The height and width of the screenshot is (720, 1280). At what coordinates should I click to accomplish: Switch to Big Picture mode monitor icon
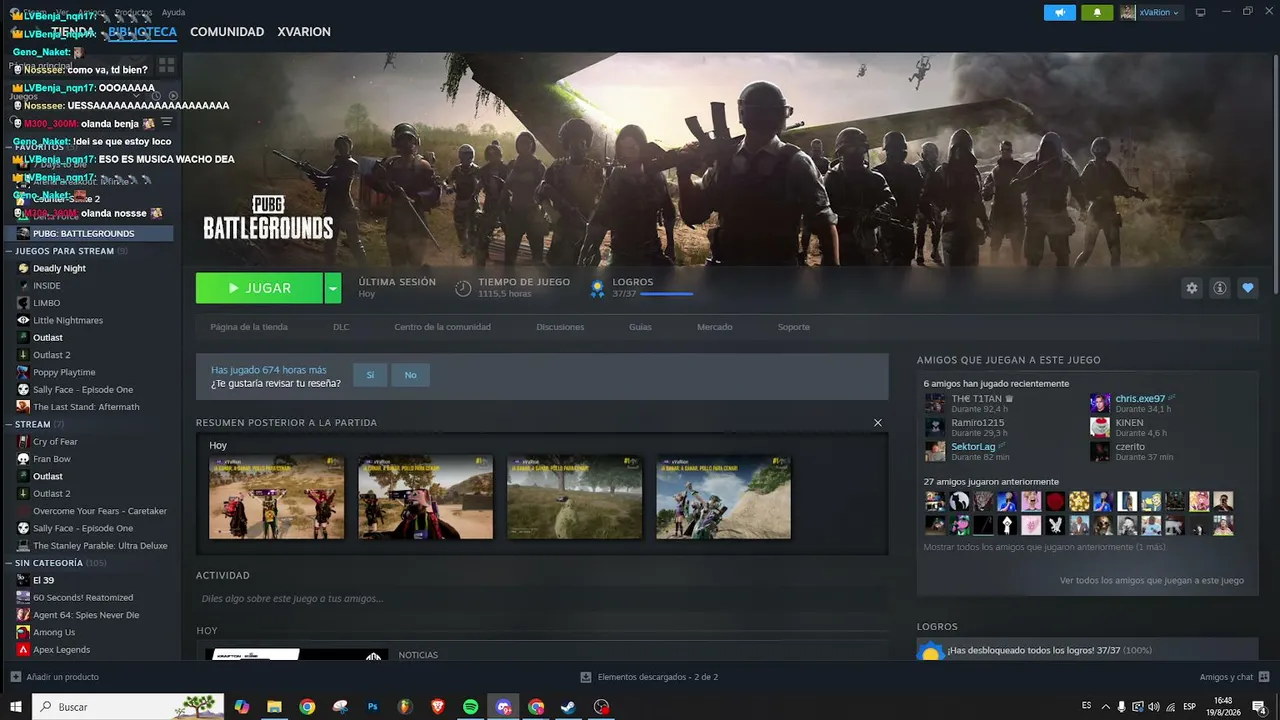tap(1200, 12)
